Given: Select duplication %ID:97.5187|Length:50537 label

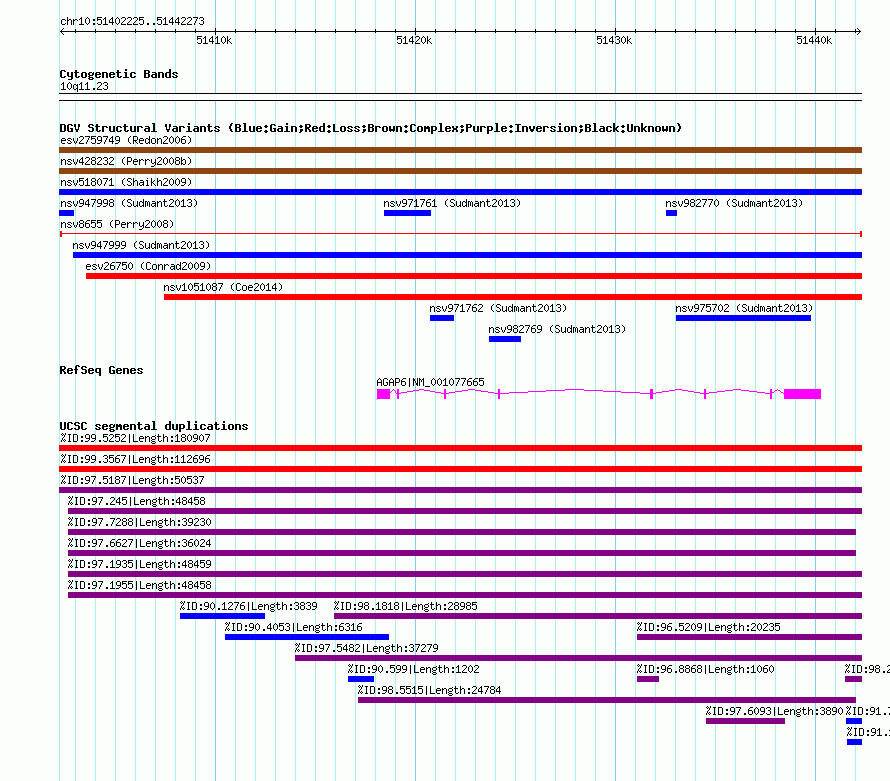Looking at the screenshot, I should tap(132, 480).
